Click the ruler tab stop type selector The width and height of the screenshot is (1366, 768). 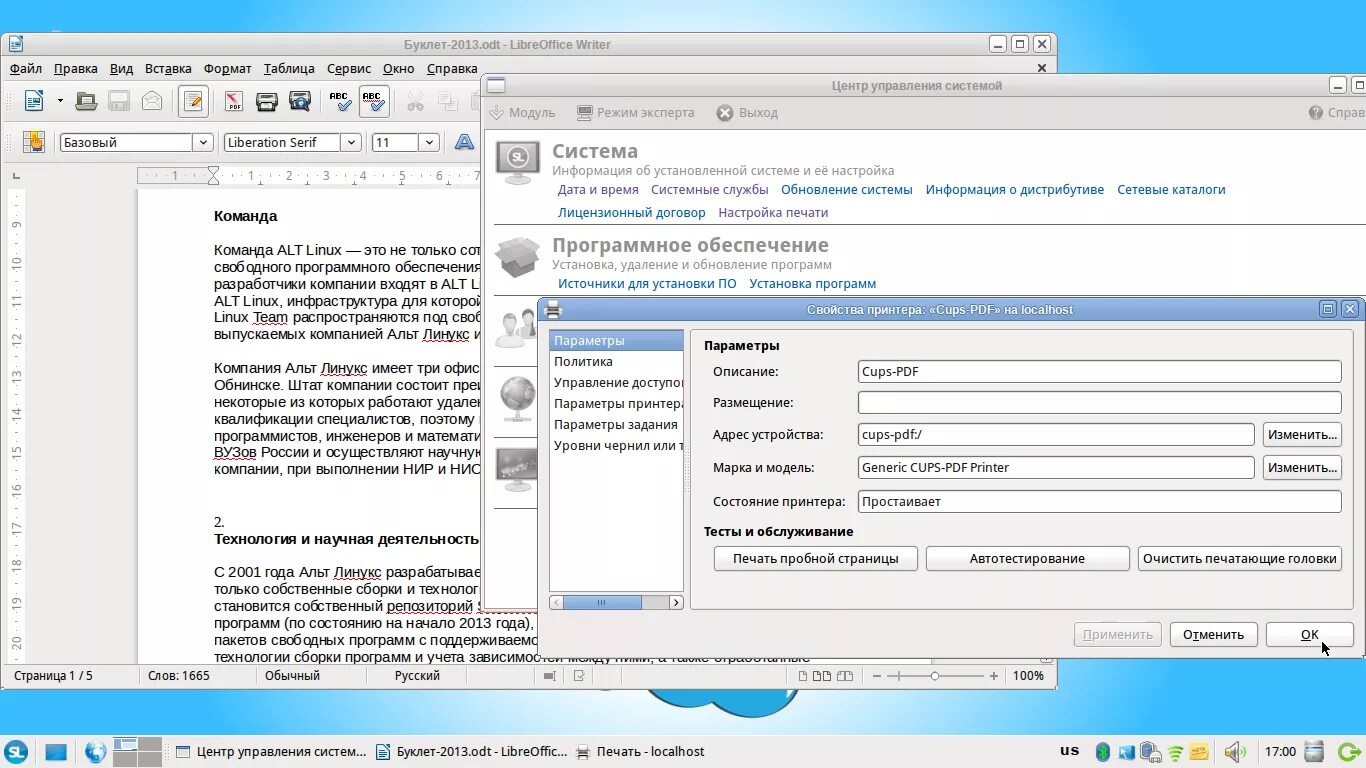(x=16, y=176)
